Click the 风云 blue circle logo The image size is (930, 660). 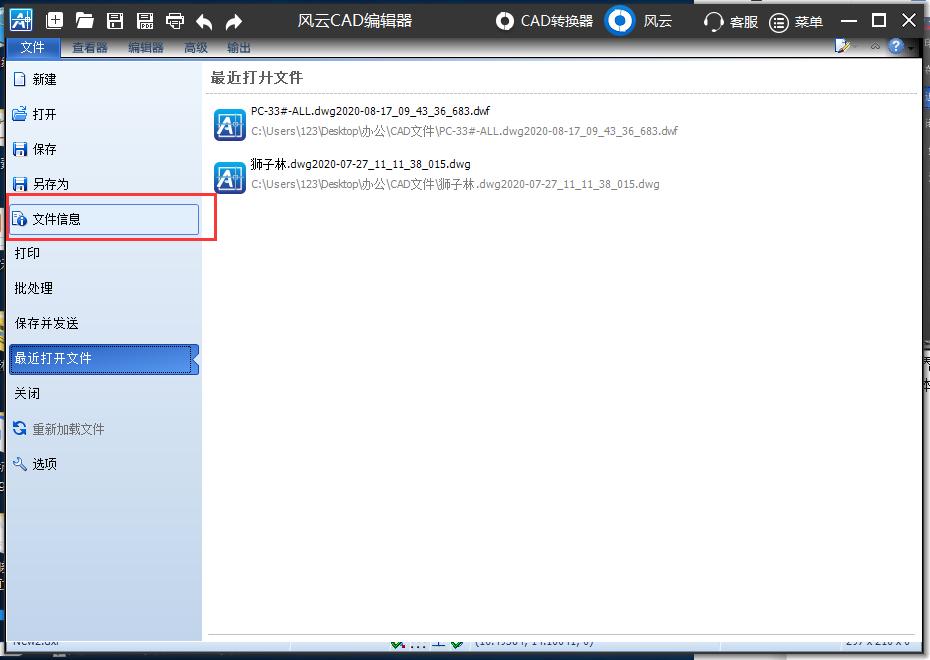[620, 21]
